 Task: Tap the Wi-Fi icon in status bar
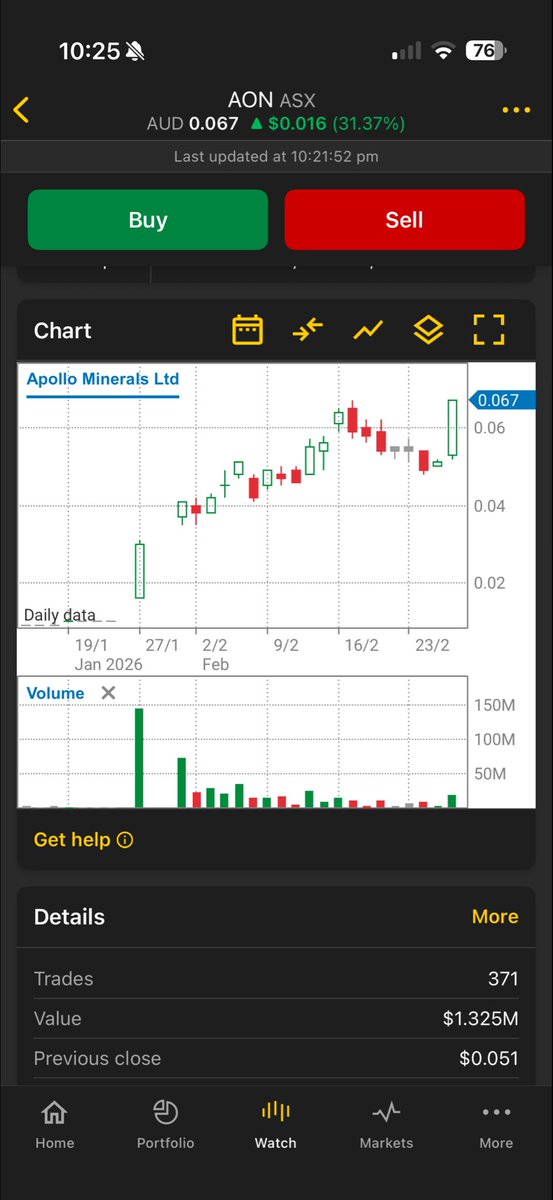pos(443,50)
